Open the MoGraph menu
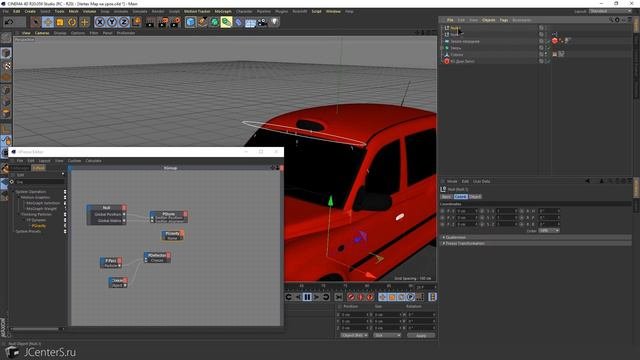This screenshot has width=640, height=360. [x=223, y=11]
